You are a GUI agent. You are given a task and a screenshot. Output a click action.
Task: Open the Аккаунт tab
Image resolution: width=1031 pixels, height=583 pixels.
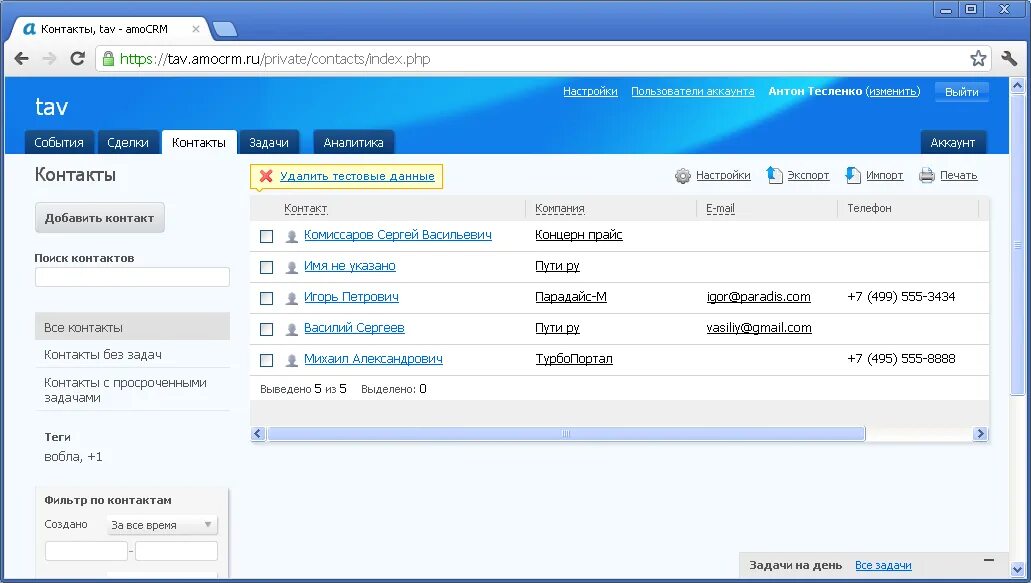(953, 142)
